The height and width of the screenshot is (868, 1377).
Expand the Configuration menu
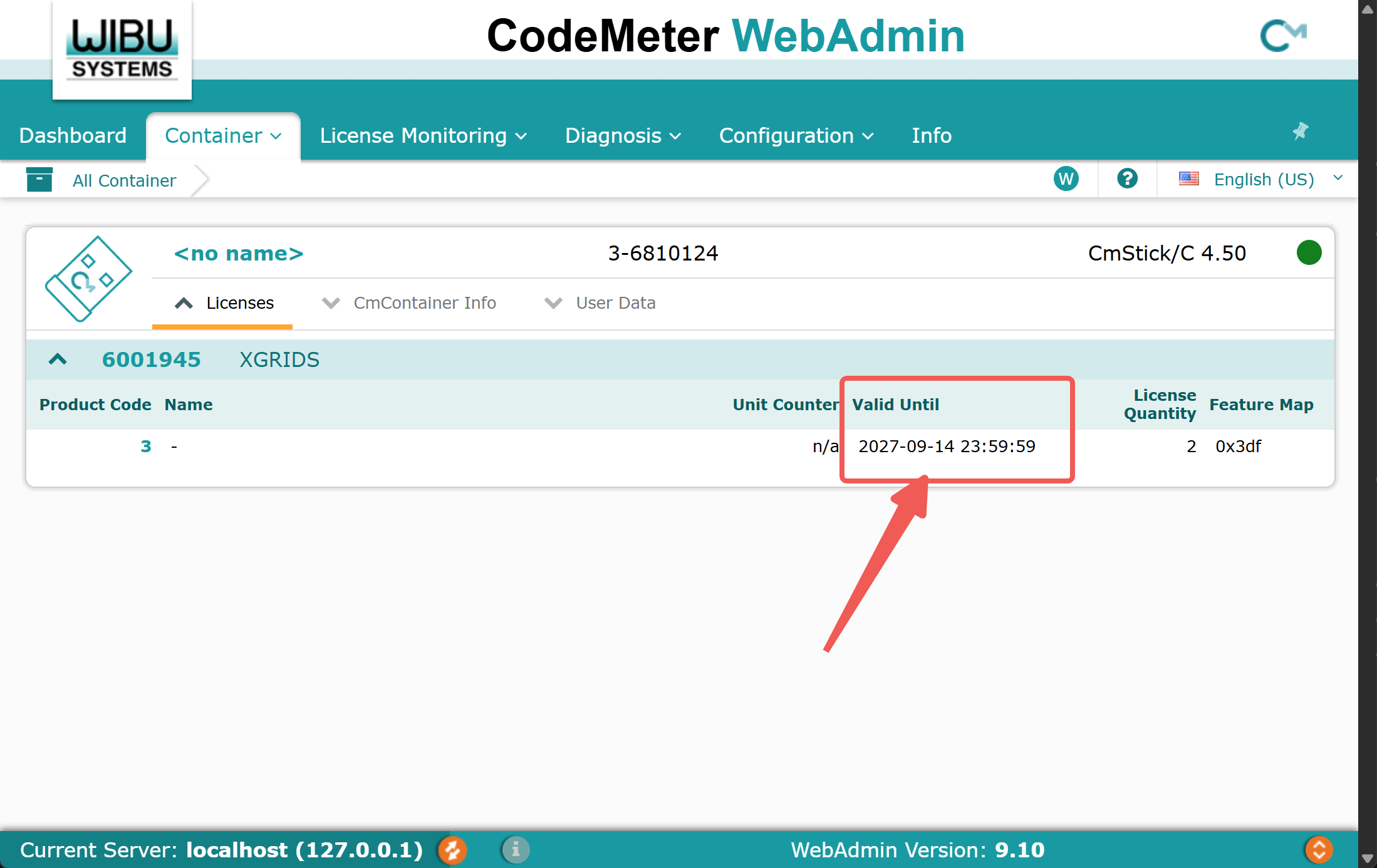[x=796, y=136]
